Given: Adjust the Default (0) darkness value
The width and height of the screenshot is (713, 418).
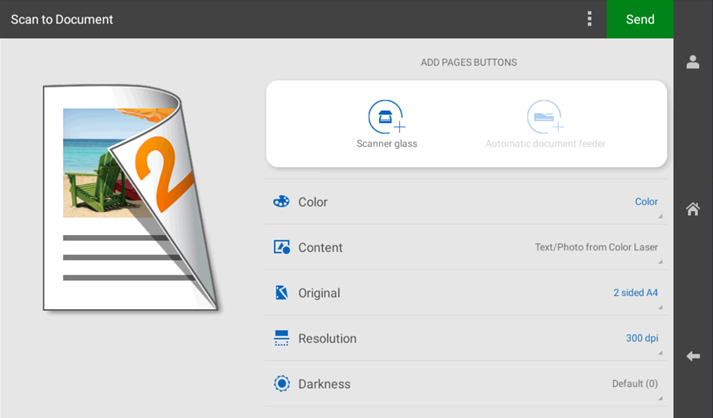Looking at the screenshot, I should click(634, 384).
